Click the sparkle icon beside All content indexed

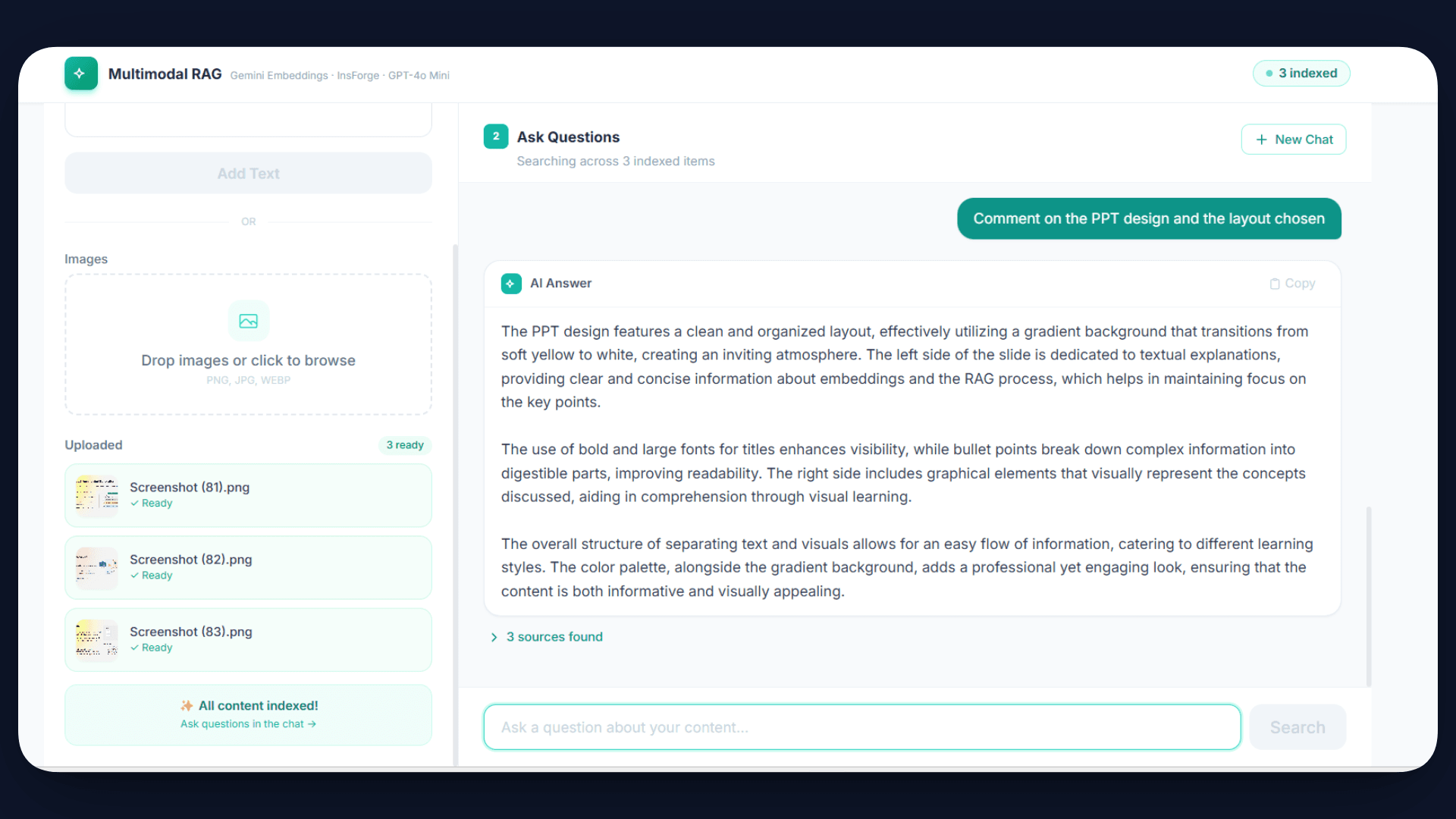(x=187, y=706)
